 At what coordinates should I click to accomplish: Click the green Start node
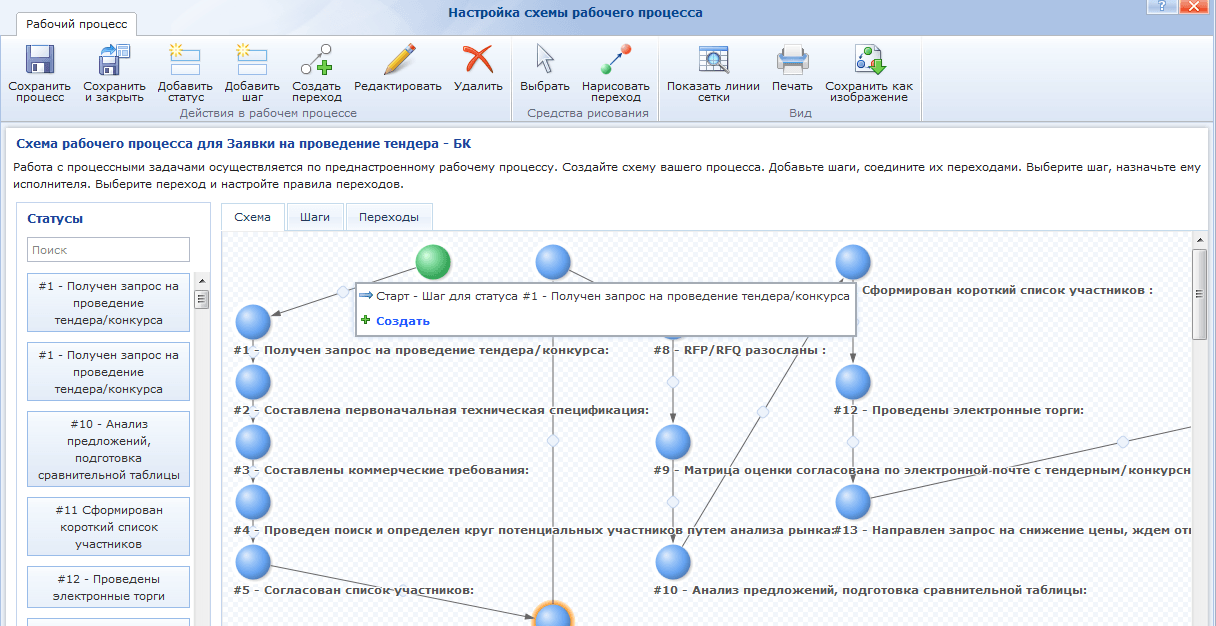point(433,262)
